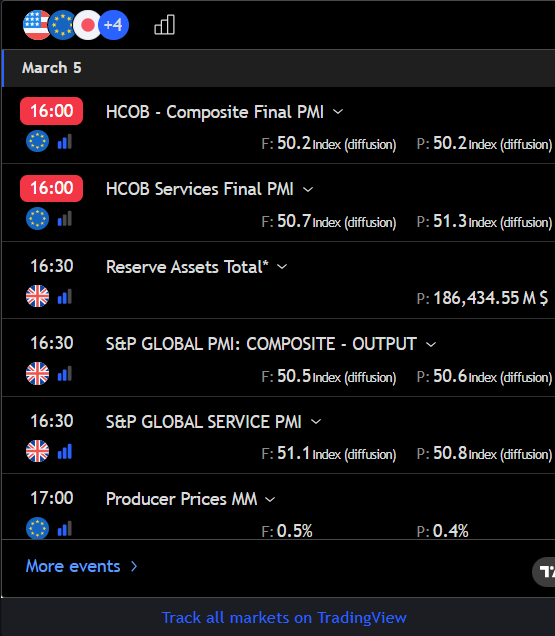Click the March 5 date header

(52, 68)
